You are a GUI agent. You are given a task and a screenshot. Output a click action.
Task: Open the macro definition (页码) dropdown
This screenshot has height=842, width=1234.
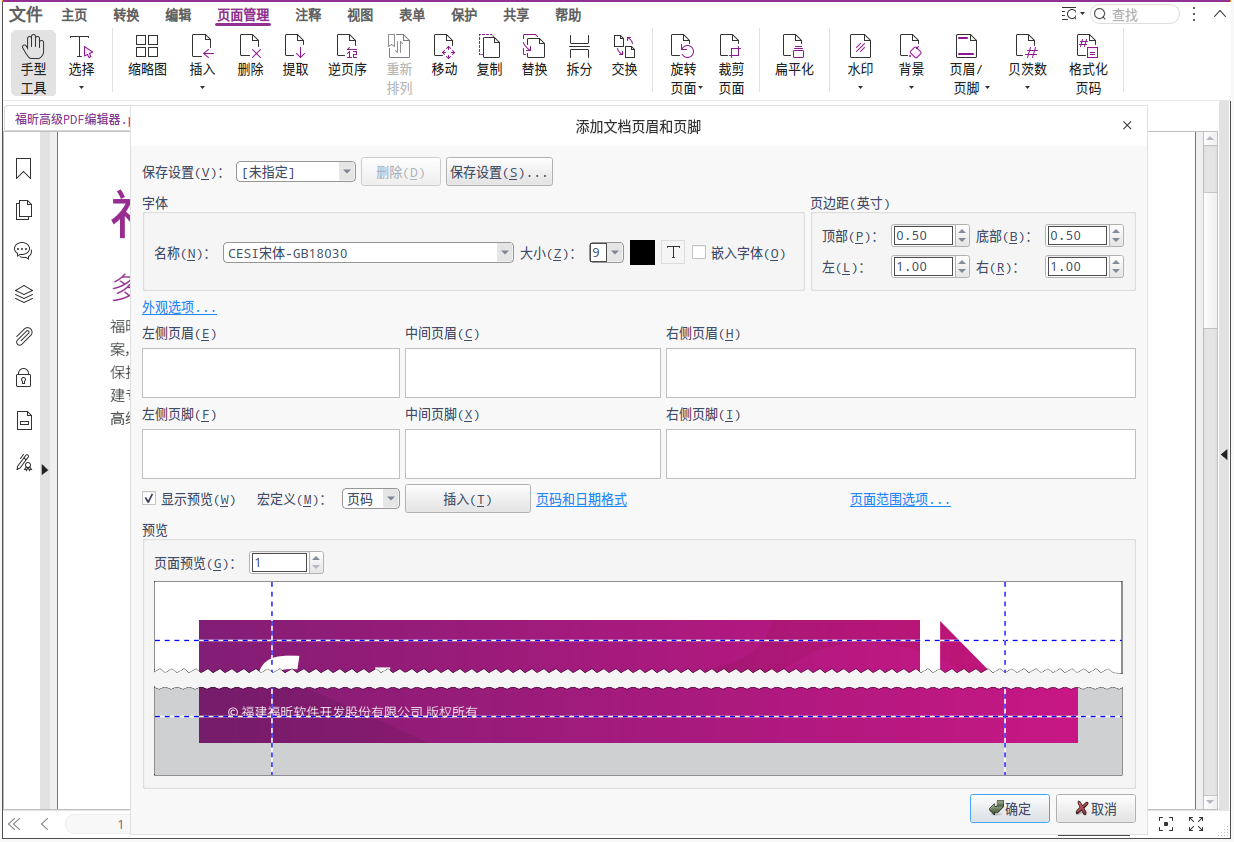click(x=390, y=499)
